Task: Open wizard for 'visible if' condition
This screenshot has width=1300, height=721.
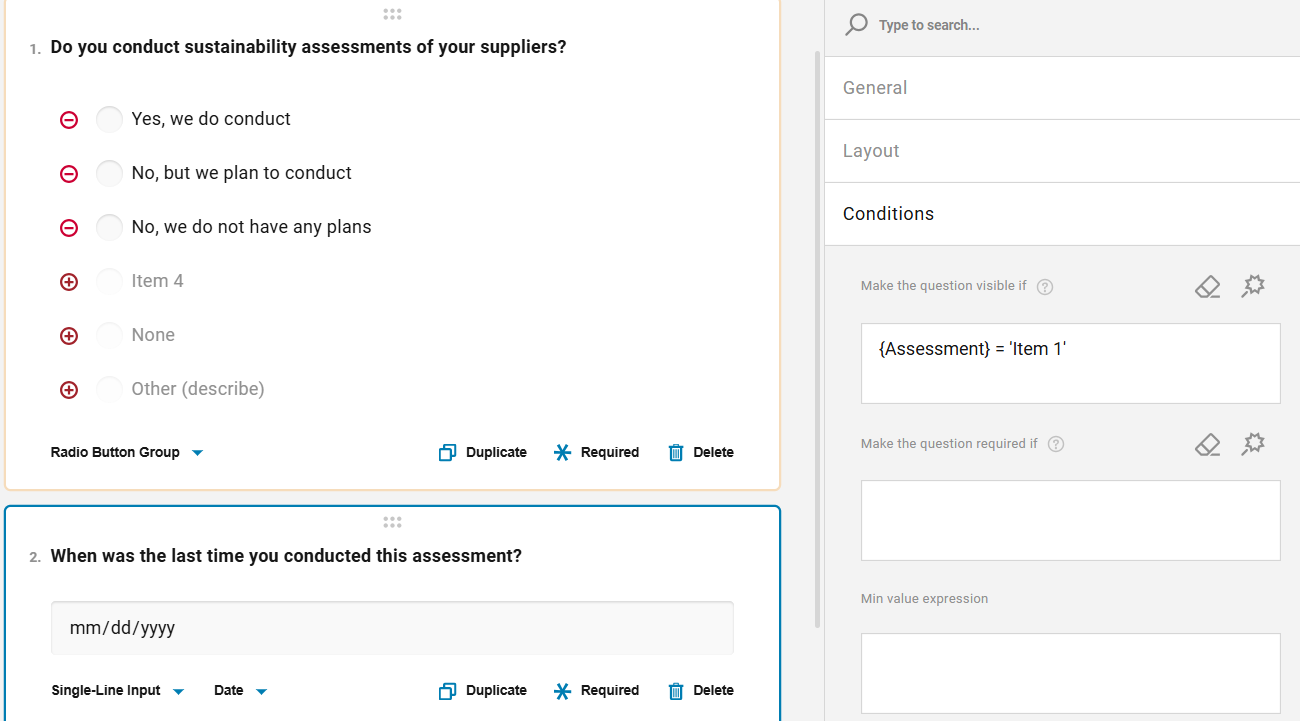Action: (1253, 287)
